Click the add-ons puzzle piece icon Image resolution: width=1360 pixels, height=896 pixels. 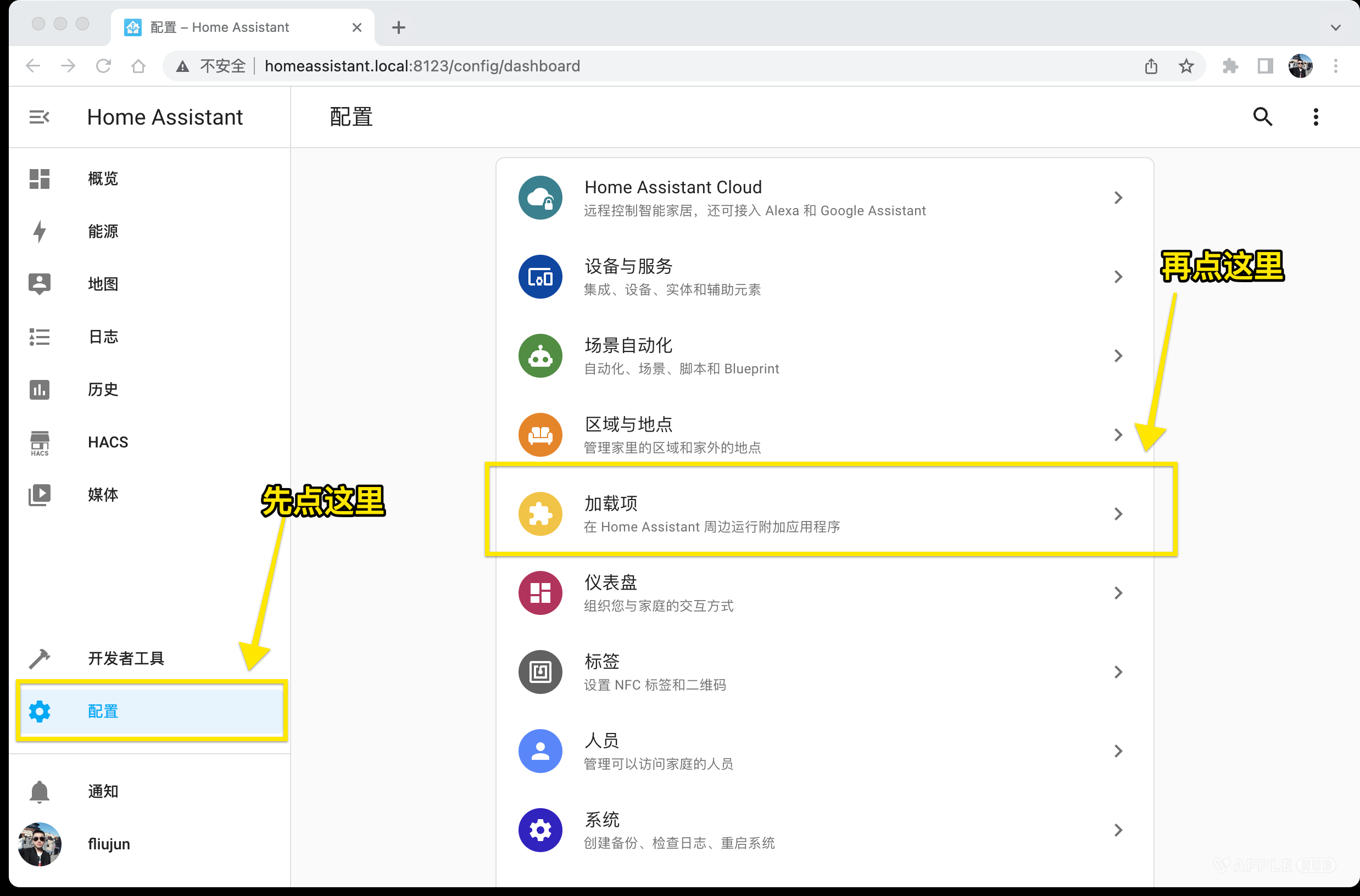(539, 514)
